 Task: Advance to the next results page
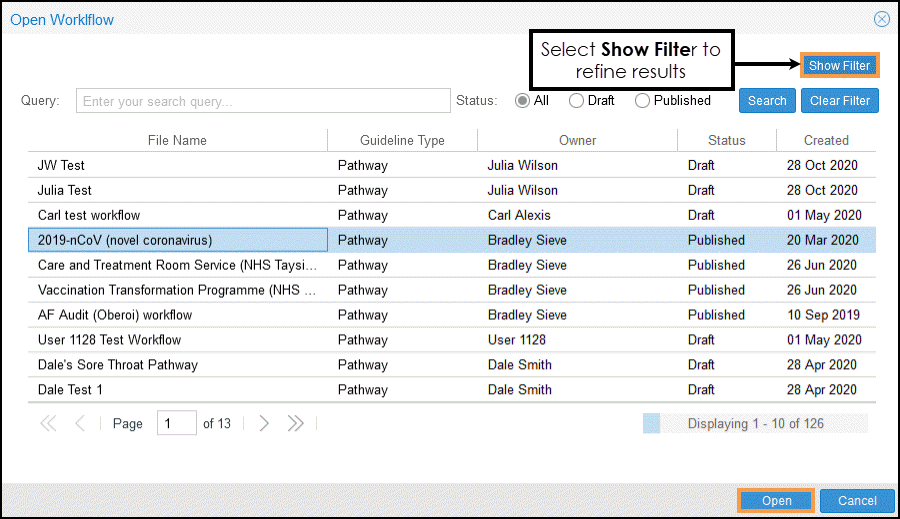pos(264,423)
